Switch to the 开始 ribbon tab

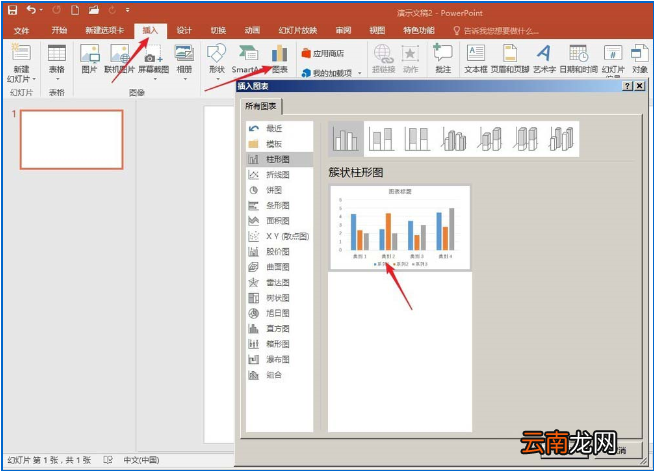(59, 30)
